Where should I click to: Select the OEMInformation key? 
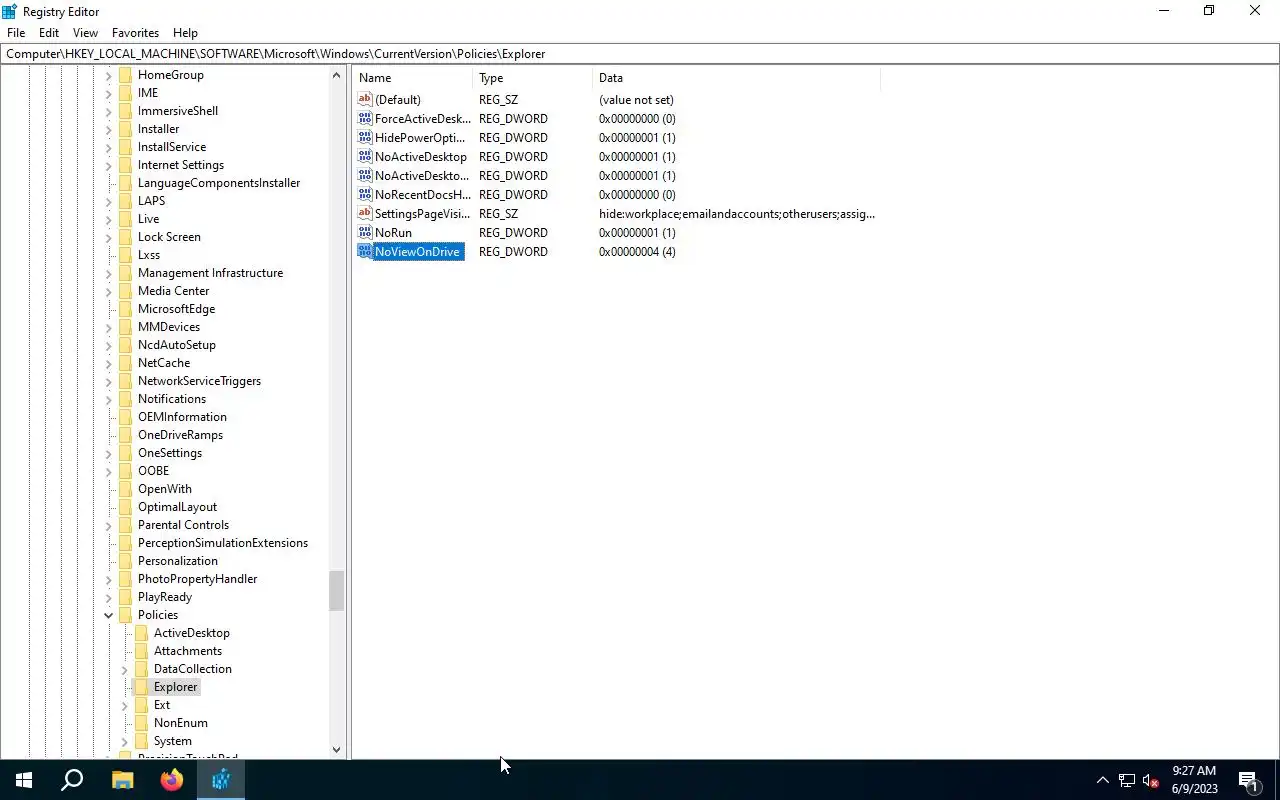pos(182,417)
